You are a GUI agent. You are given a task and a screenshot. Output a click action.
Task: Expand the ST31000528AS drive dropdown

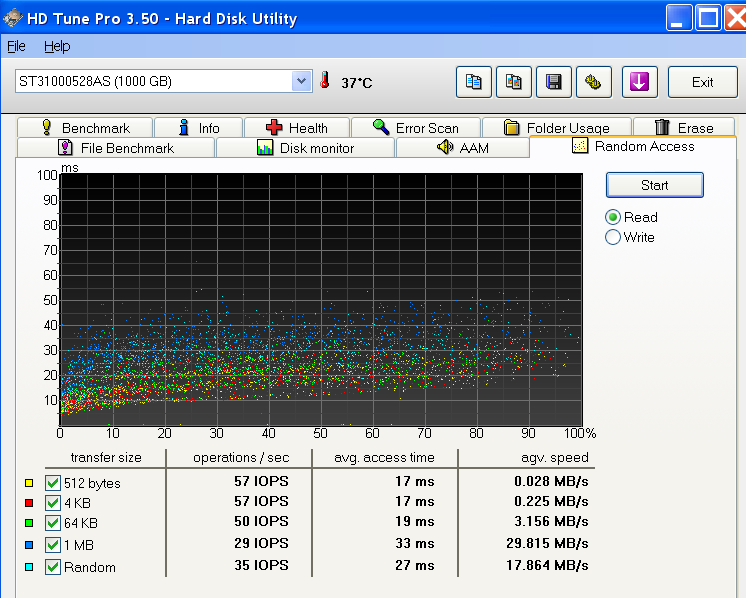[x=301, y=82]
